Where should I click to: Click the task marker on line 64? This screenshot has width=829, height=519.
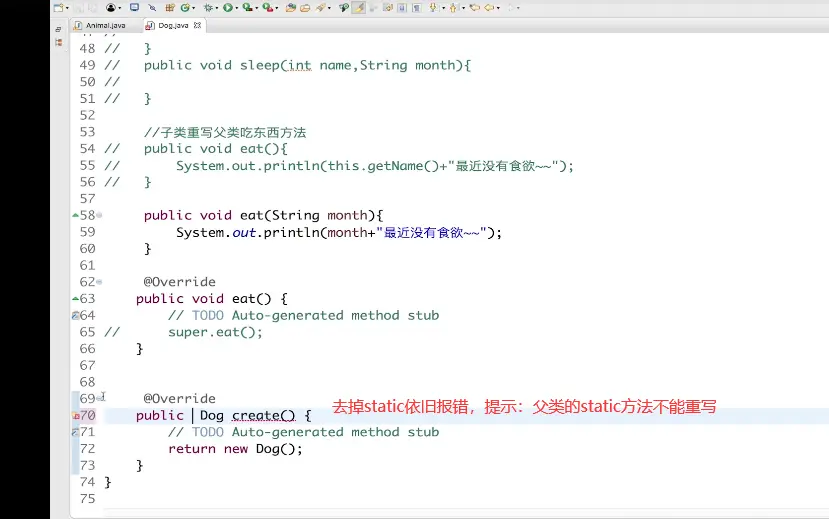pos(76,315)
